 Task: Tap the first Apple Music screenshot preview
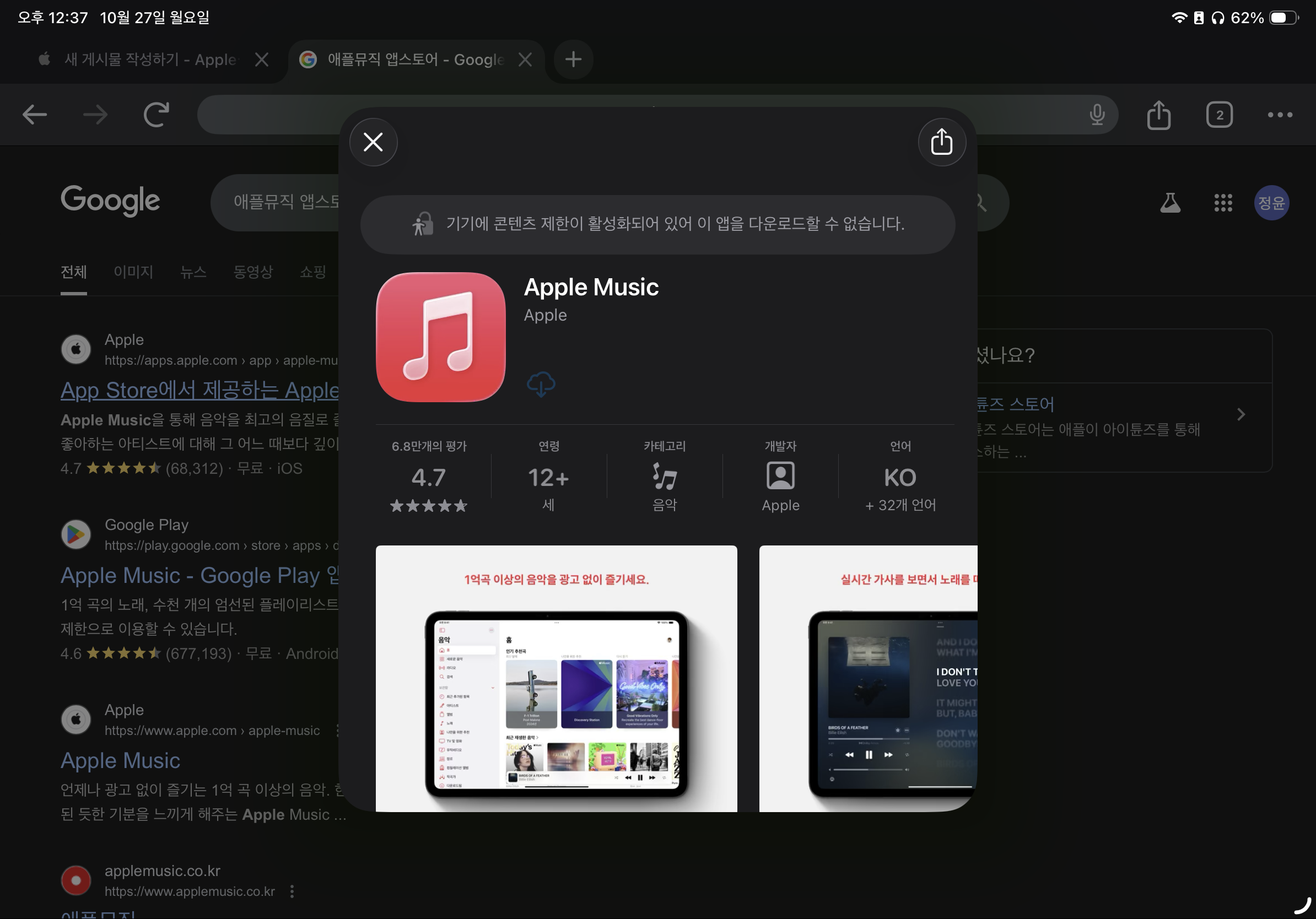click(x=556, y=678)
